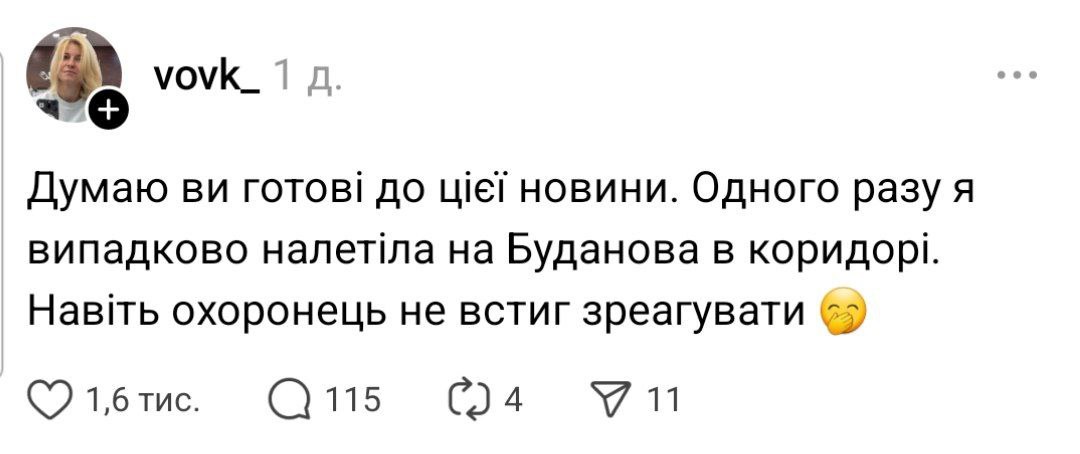Open replies via the comment bubble icon
The height and width of the screenshot is (454, 1080).
pos(288,400)
